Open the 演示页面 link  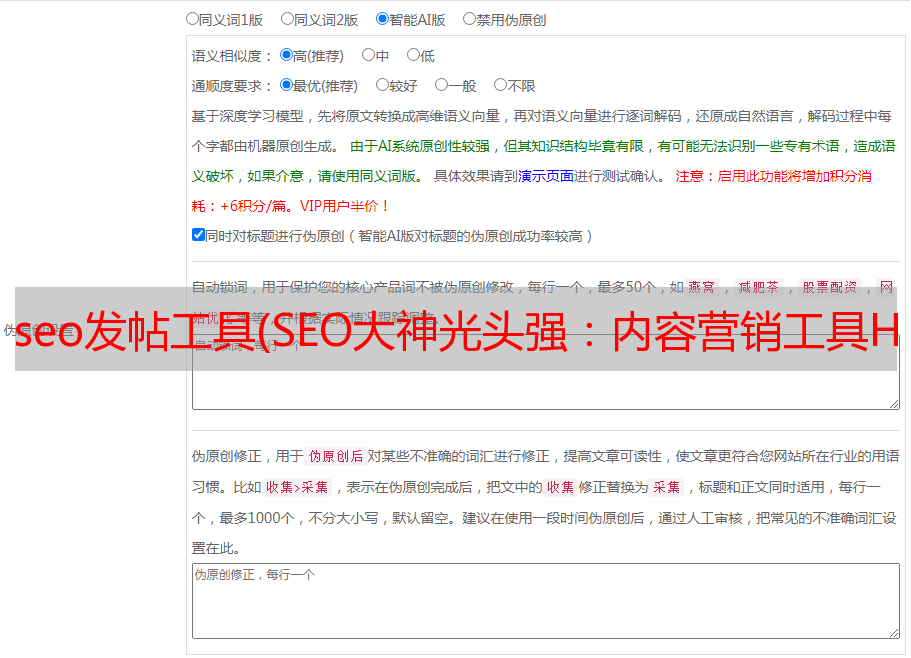[546, 176]
